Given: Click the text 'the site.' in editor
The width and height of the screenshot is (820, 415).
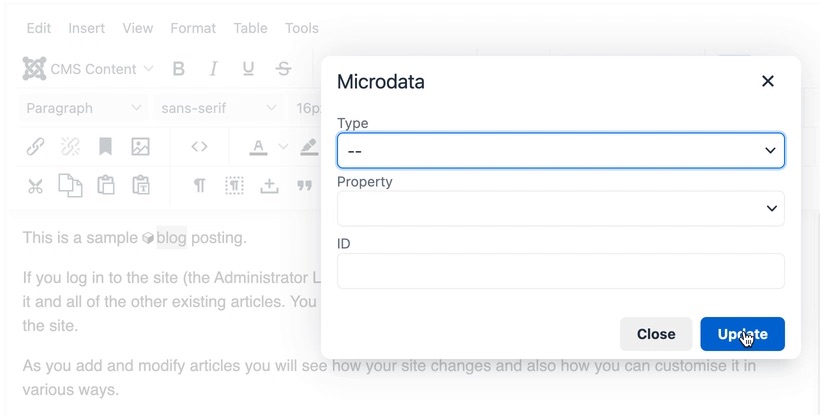Looking at the screenshot, I should [50, 326].
